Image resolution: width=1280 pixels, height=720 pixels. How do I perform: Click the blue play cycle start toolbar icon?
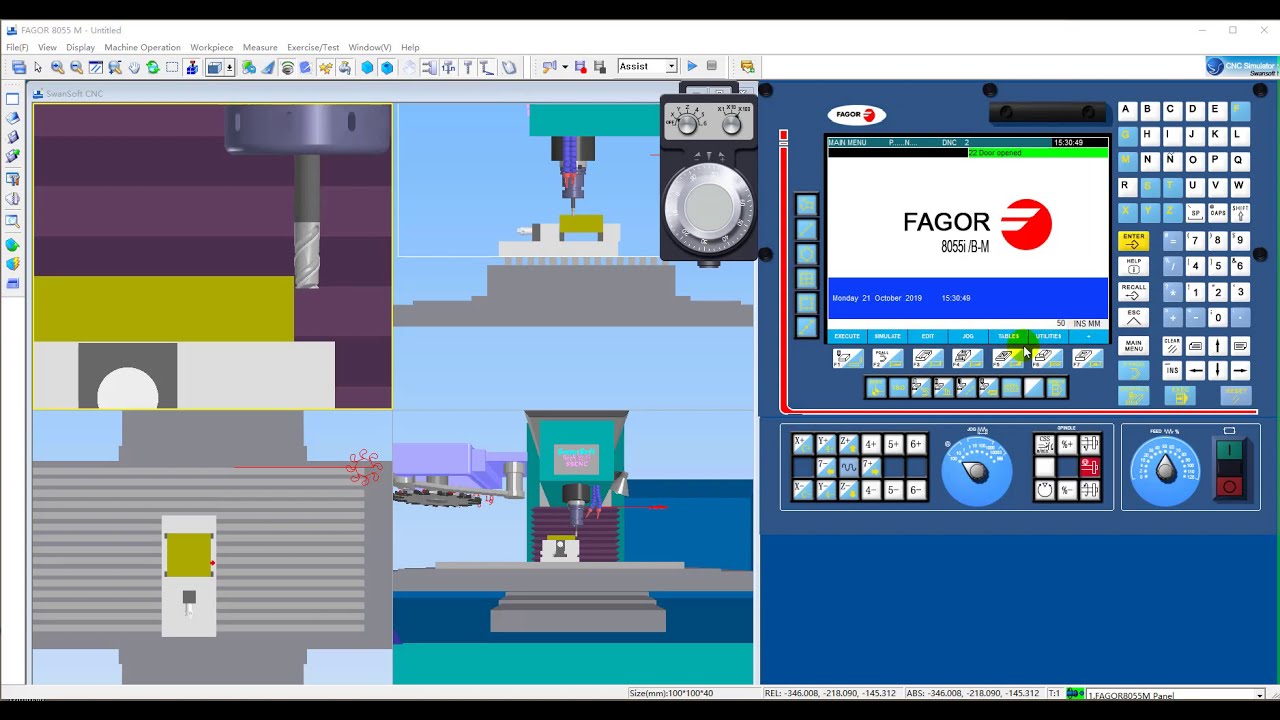tap(692, 66)
